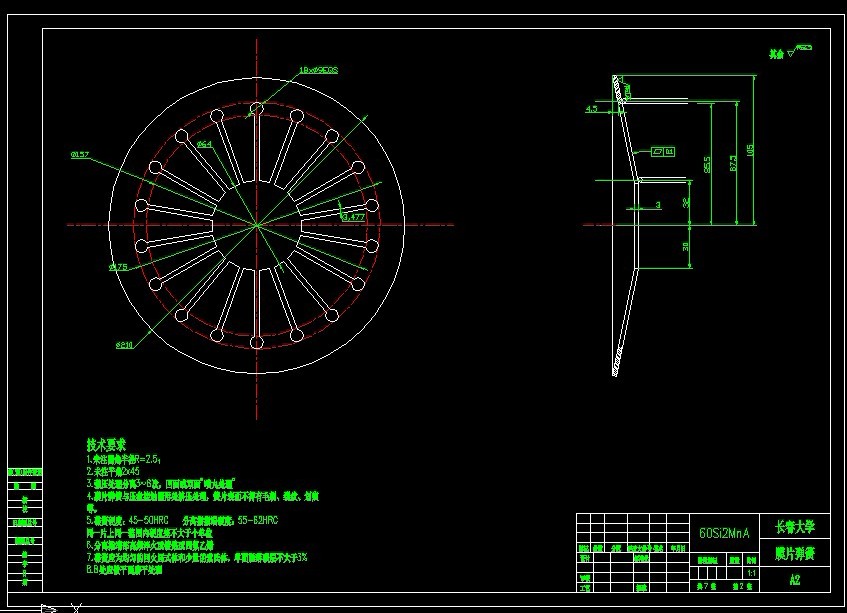Image resolution: width=847 pixels, height=613 pixels.
Task: Click the ø157 diameter dimension text
Action: coord(80,154)
